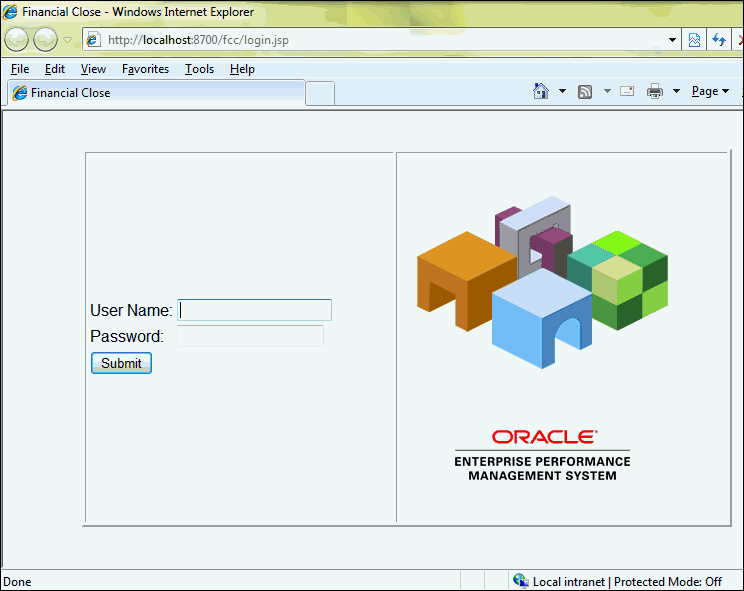
Task: Click the IE logo in title bar
Action: [10, 11]
